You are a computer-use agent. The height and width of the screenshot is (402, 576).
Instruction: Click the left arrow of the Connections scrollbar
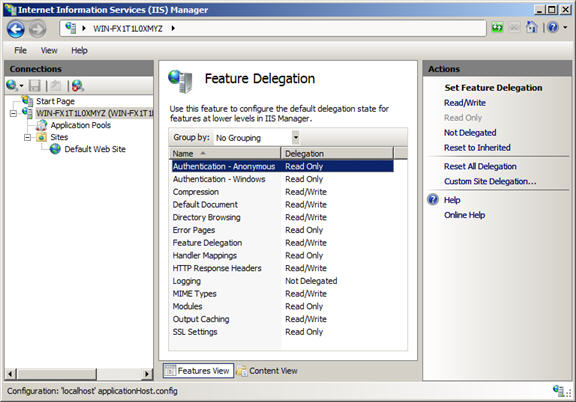pos(10,374)
